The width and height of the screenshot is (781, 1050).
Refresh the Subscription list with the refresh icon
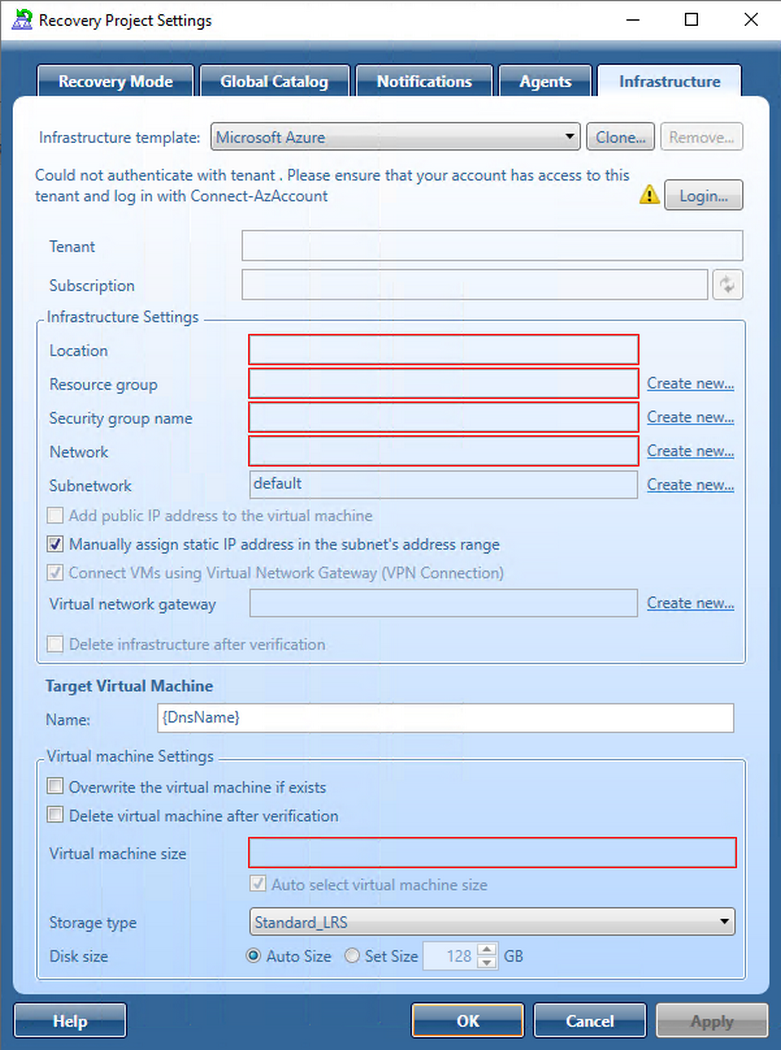click(727, 285)
